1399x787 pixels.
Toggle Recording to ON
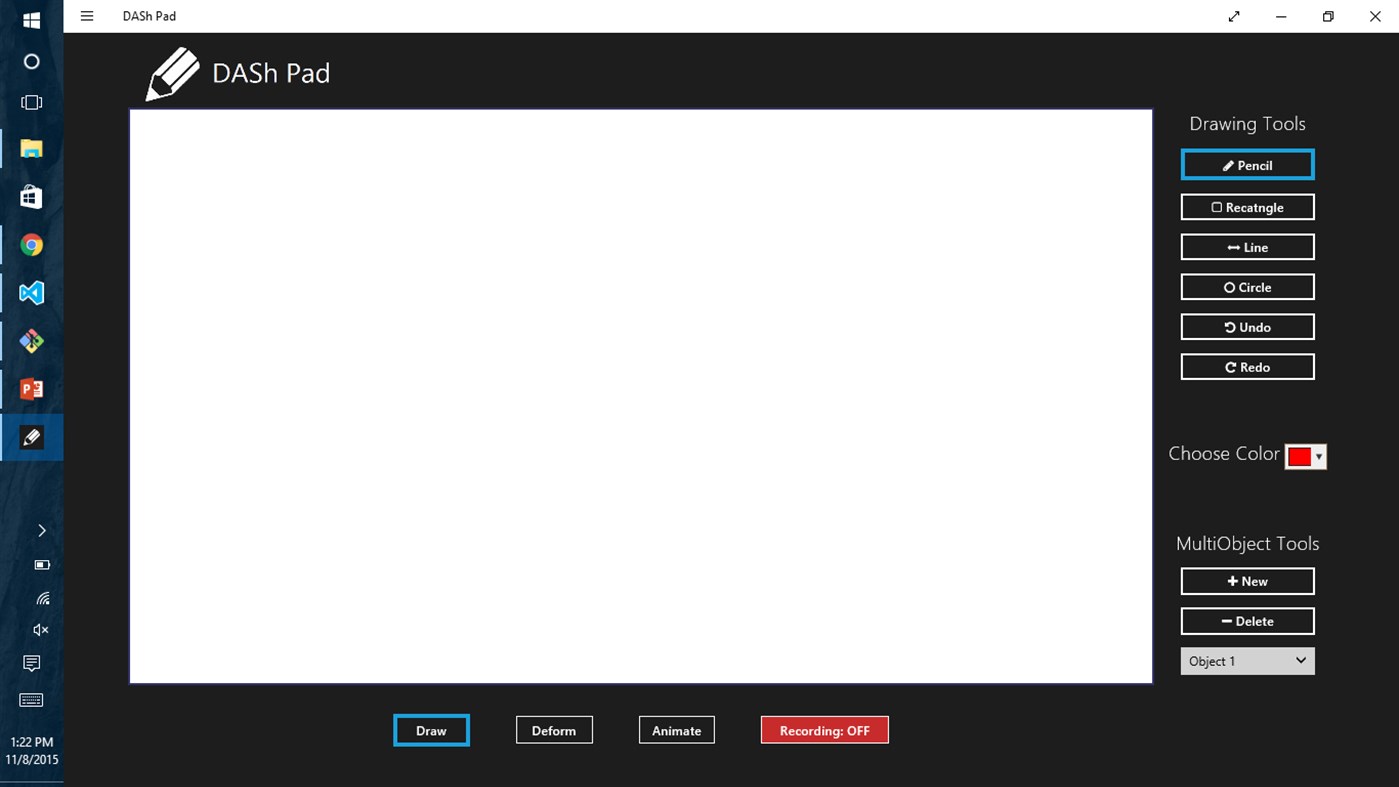pyautogui.click(x=824, y=729)
